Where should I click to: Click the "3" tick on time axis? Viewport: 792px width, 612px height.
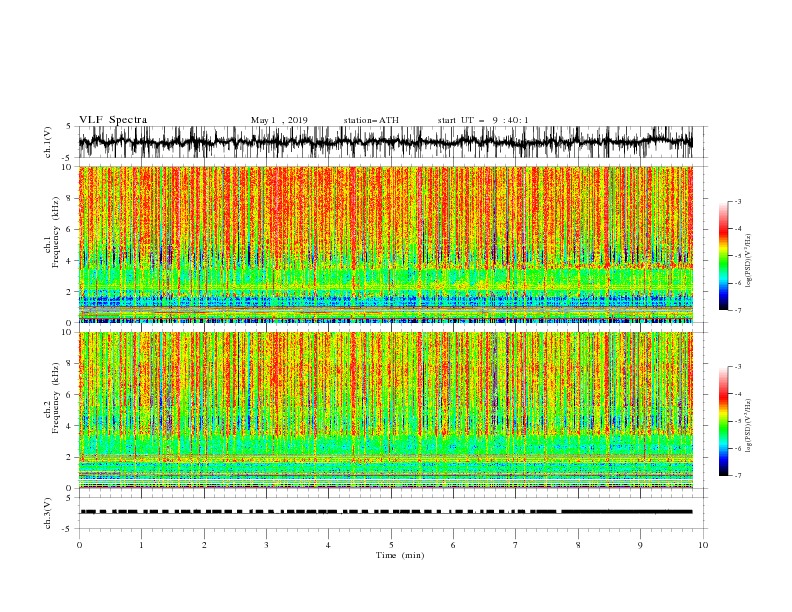click(266, 545)
